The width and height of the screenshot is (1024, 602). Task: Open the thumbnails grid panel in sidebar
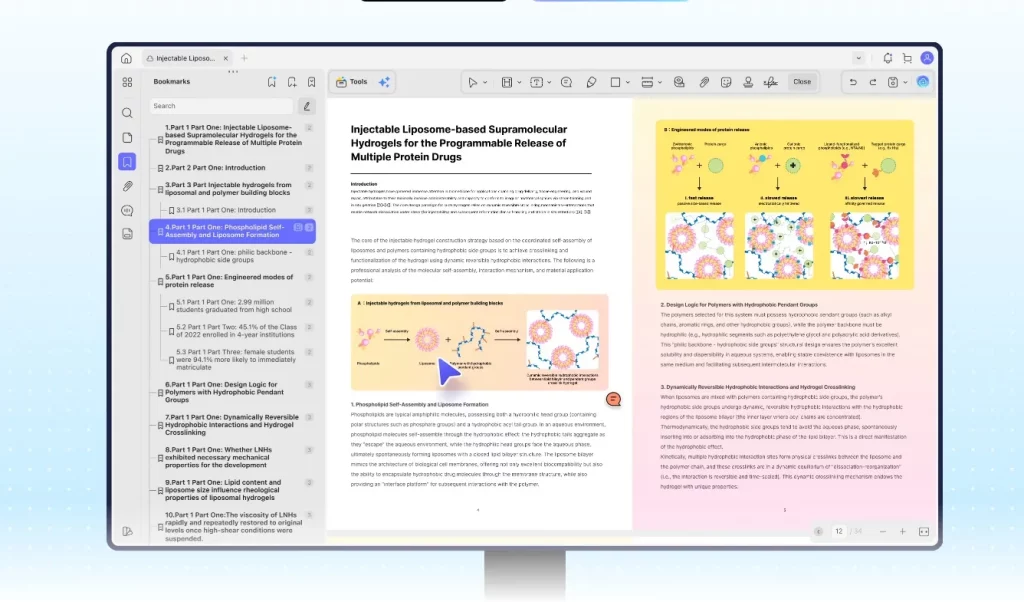[127, 82]
